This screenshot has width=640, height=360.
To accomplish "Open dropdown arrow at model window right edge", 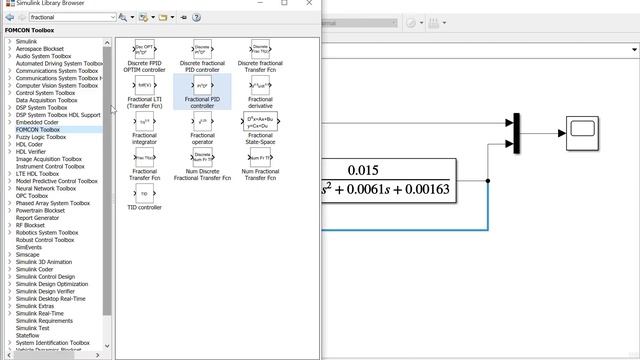I will (x=634, y=50).
